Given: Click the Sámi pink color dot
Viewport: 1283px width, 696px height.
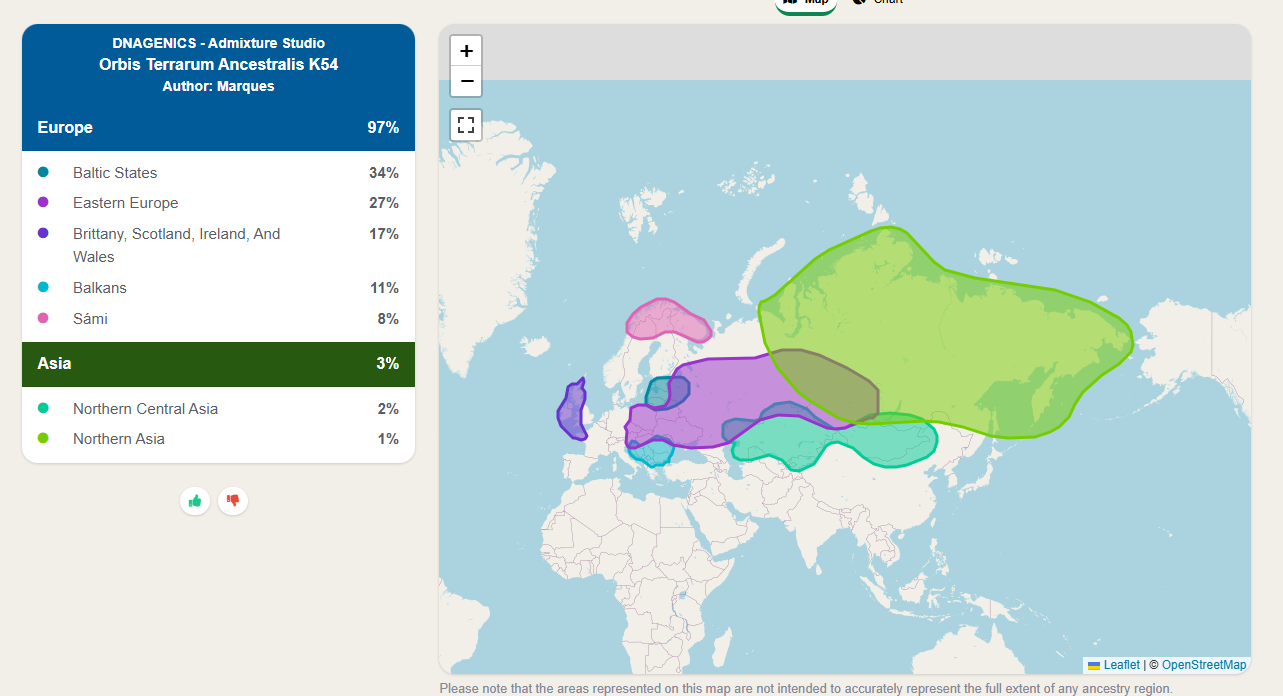Looking at the screenshot, I should click(43, 319).
